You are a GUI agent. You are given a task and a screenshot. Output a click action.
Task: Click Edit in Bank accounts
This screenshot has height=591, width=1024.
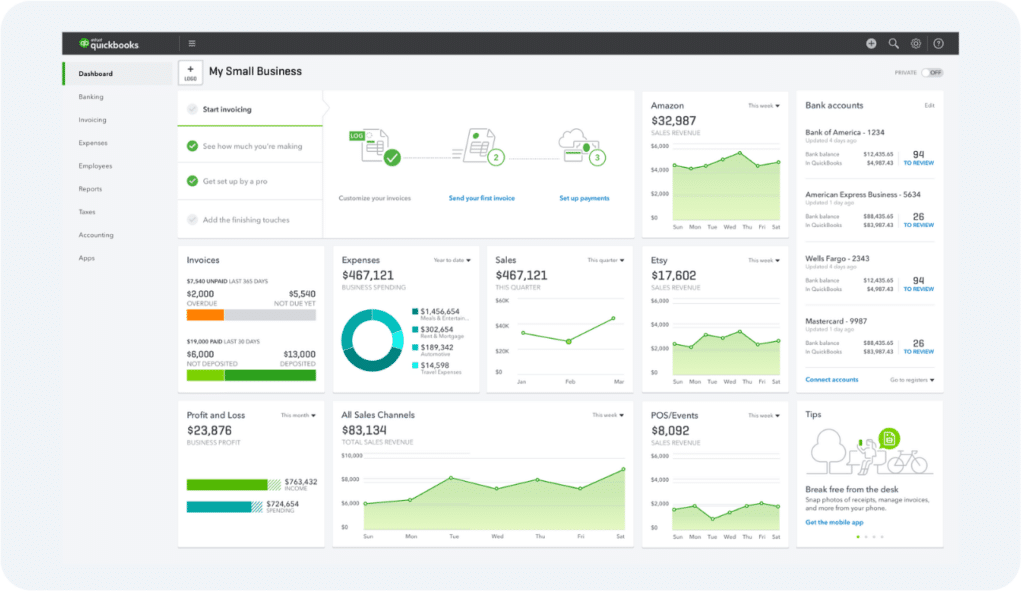tap(929, 106)
